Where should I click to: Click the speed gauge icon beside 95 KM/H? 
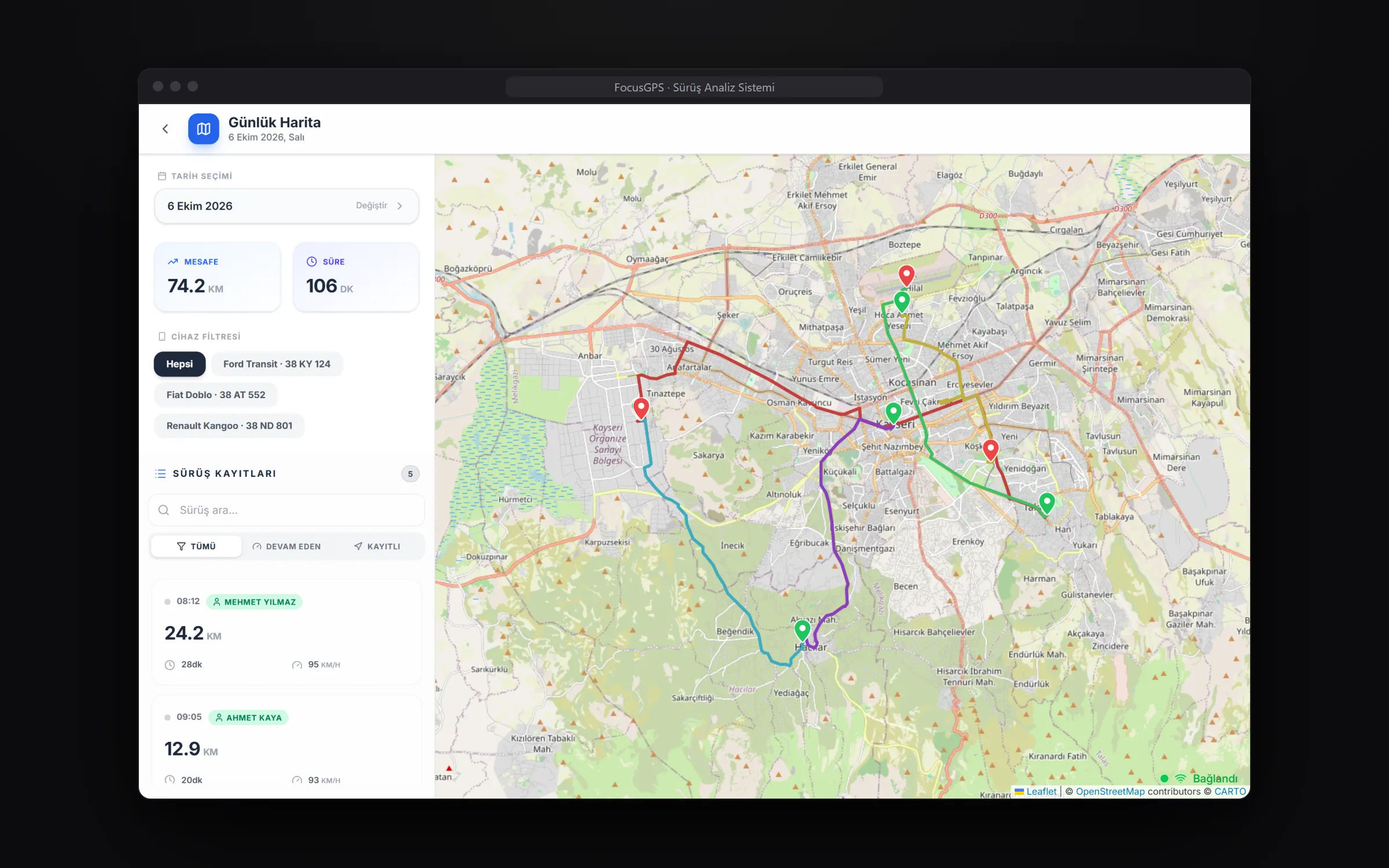pyautogui.click(x=297, y=665)
